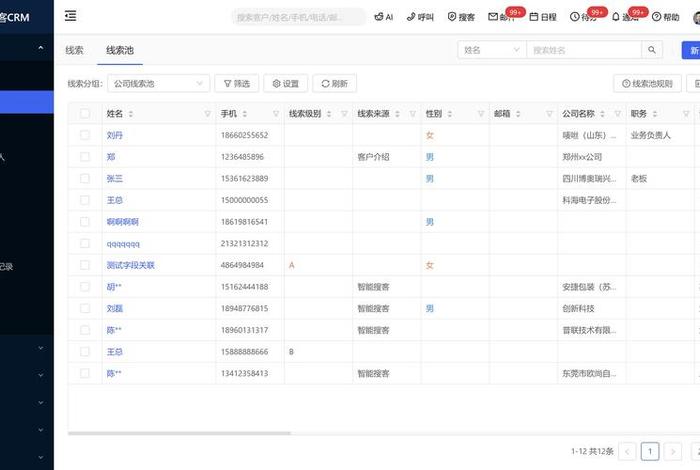
Task: Sort by the 邮箱 column
Action: point(518,114)
